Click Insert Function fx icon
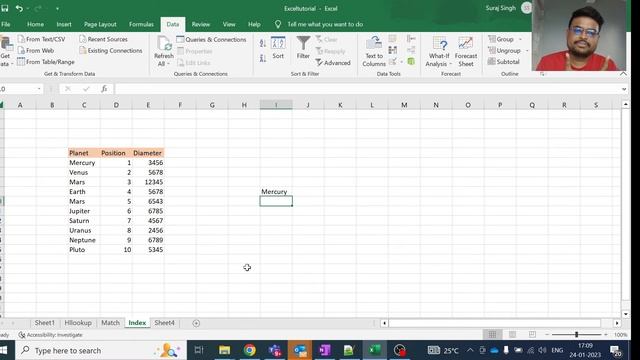 (104, 89)
